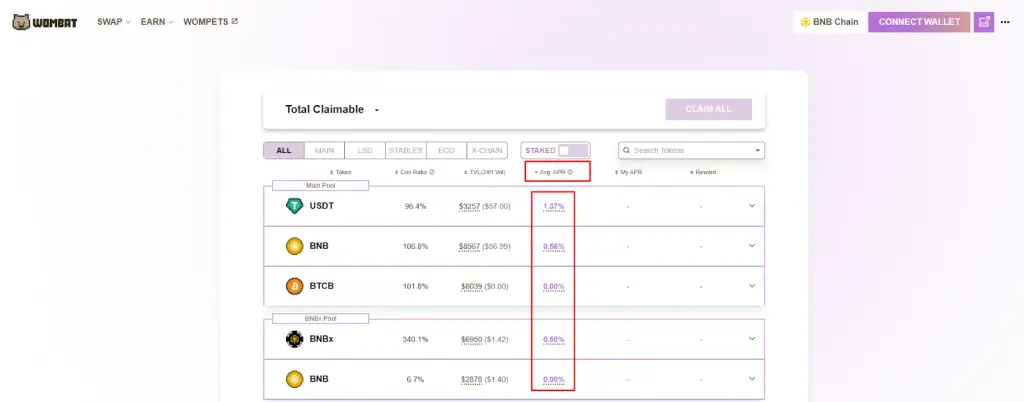Viewport: 1024px width, 402px height.
Task: Open the WOMPETS link
Action: click(x=210, y=22)
